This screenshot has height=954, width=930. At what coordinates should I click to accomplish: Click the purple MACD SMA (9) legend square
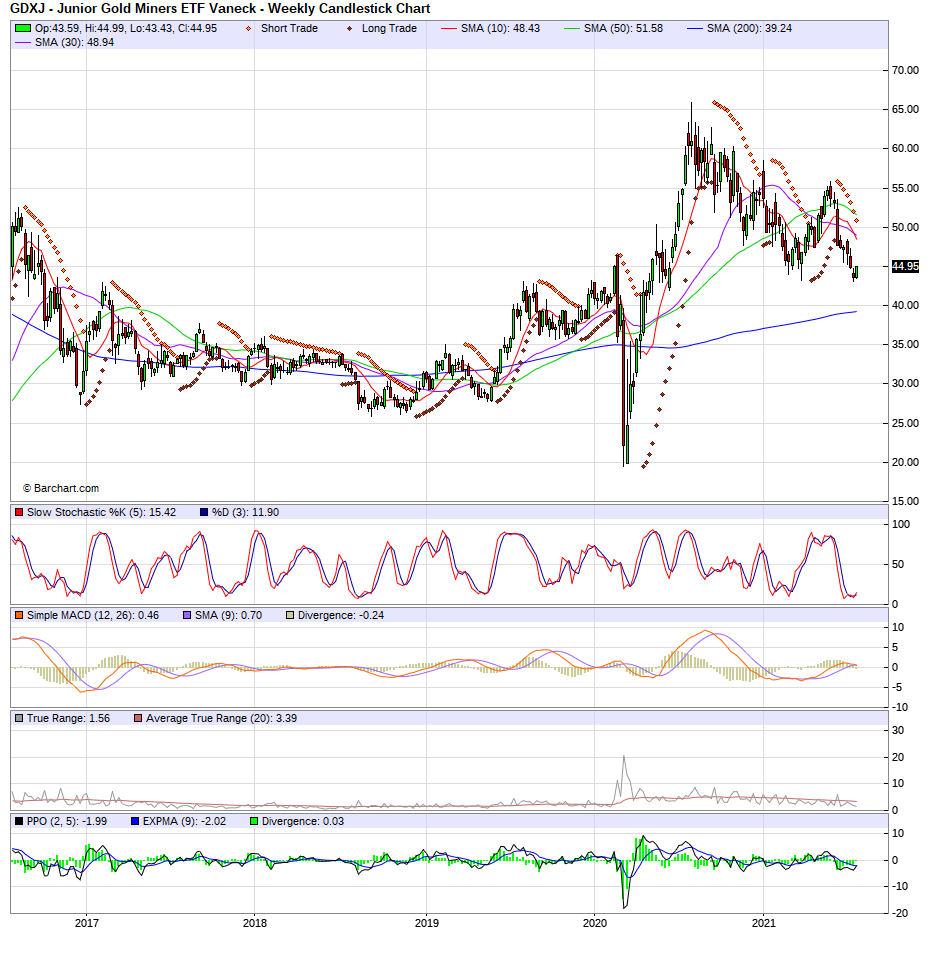(187, 615)
